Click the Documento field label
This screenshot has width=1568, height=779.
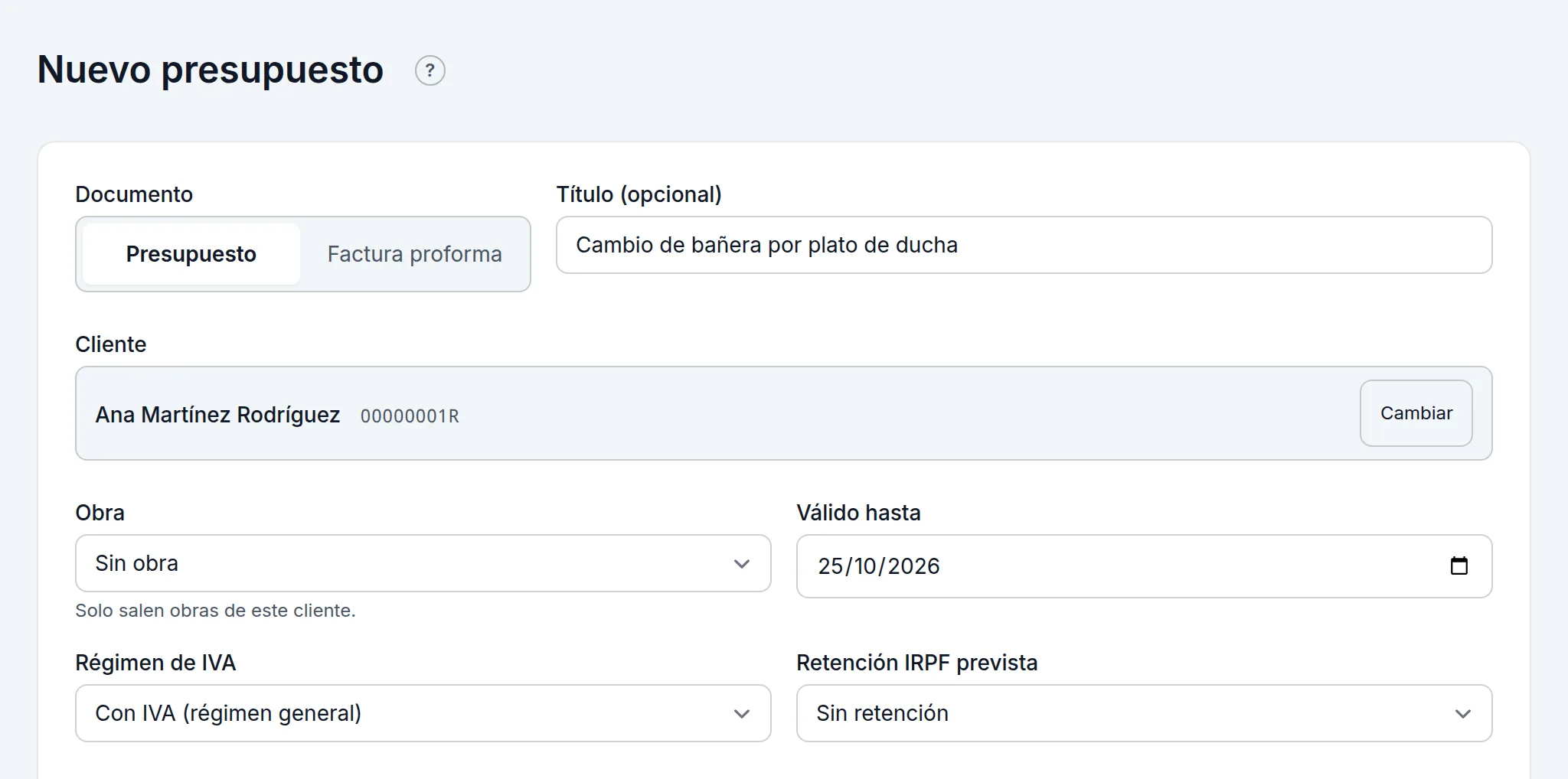pos(134,194)
